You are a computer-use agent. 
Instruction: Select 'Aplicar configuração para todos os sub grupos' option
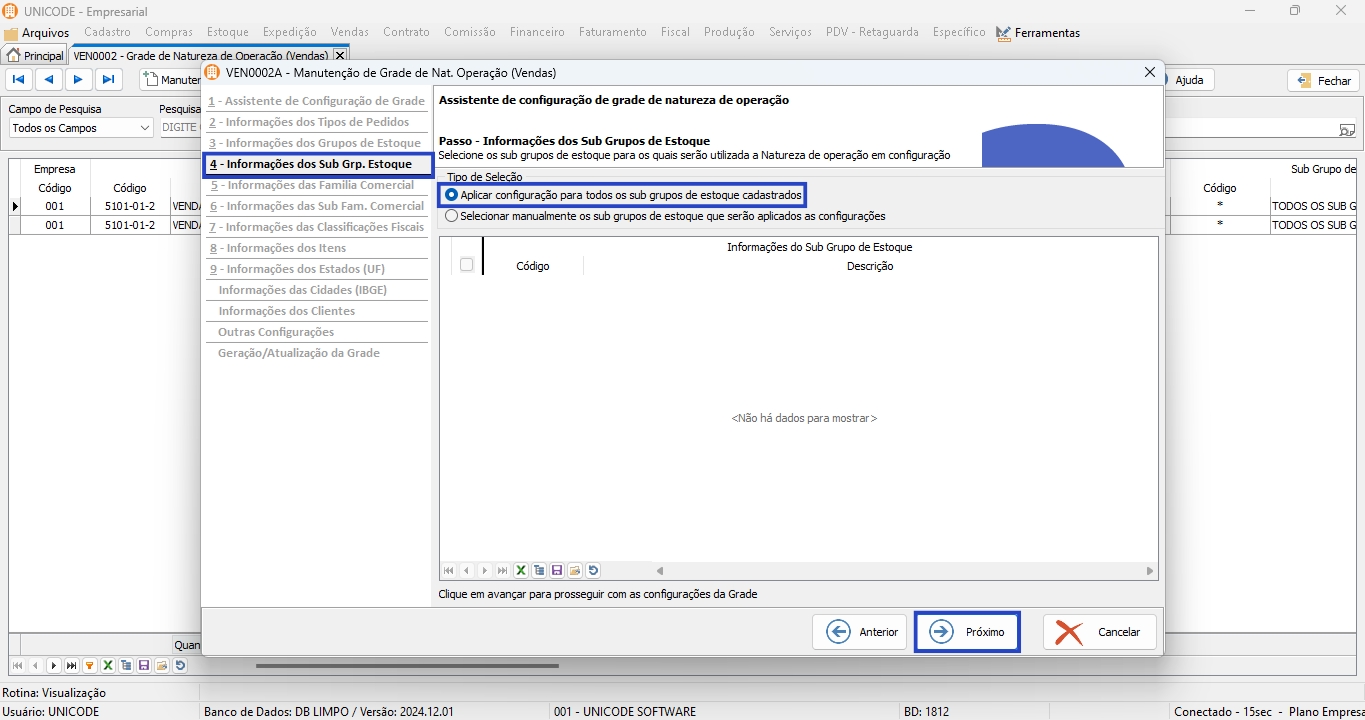pyautogui.click(x=452, y=195)
